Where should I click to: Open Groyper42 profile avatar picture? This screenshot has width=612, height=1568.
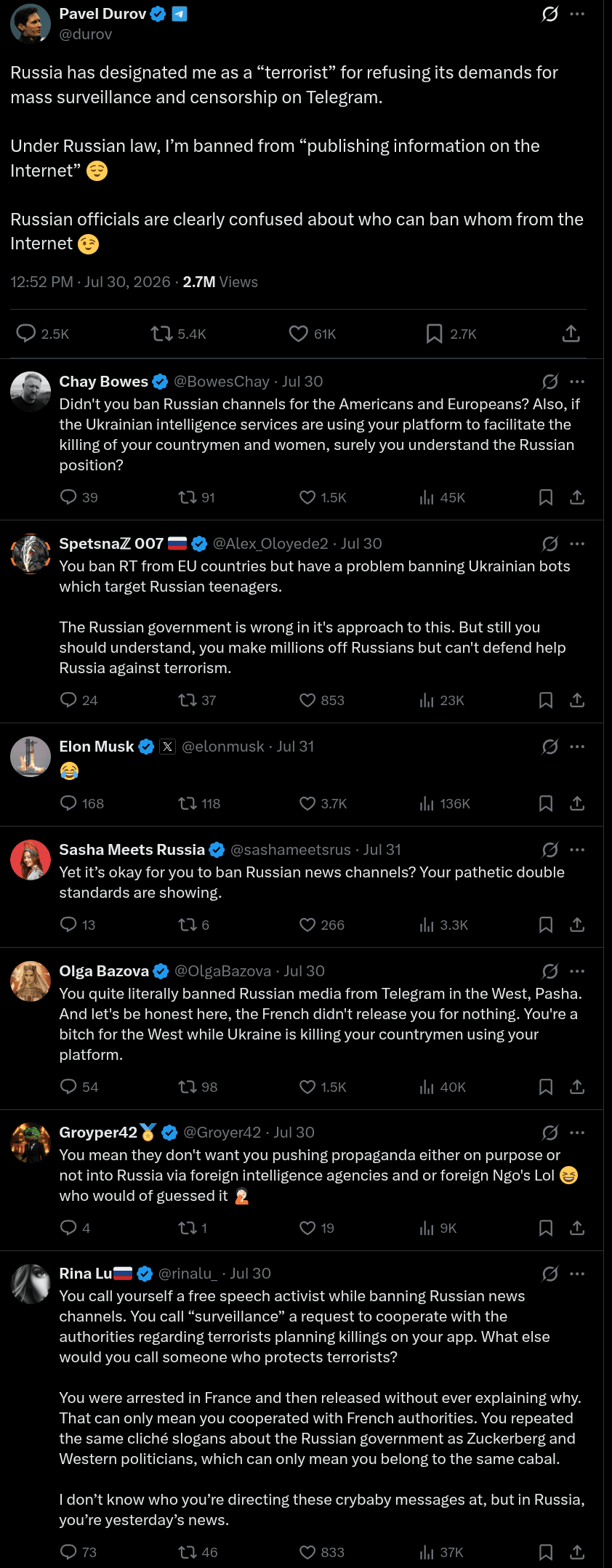31,1143
